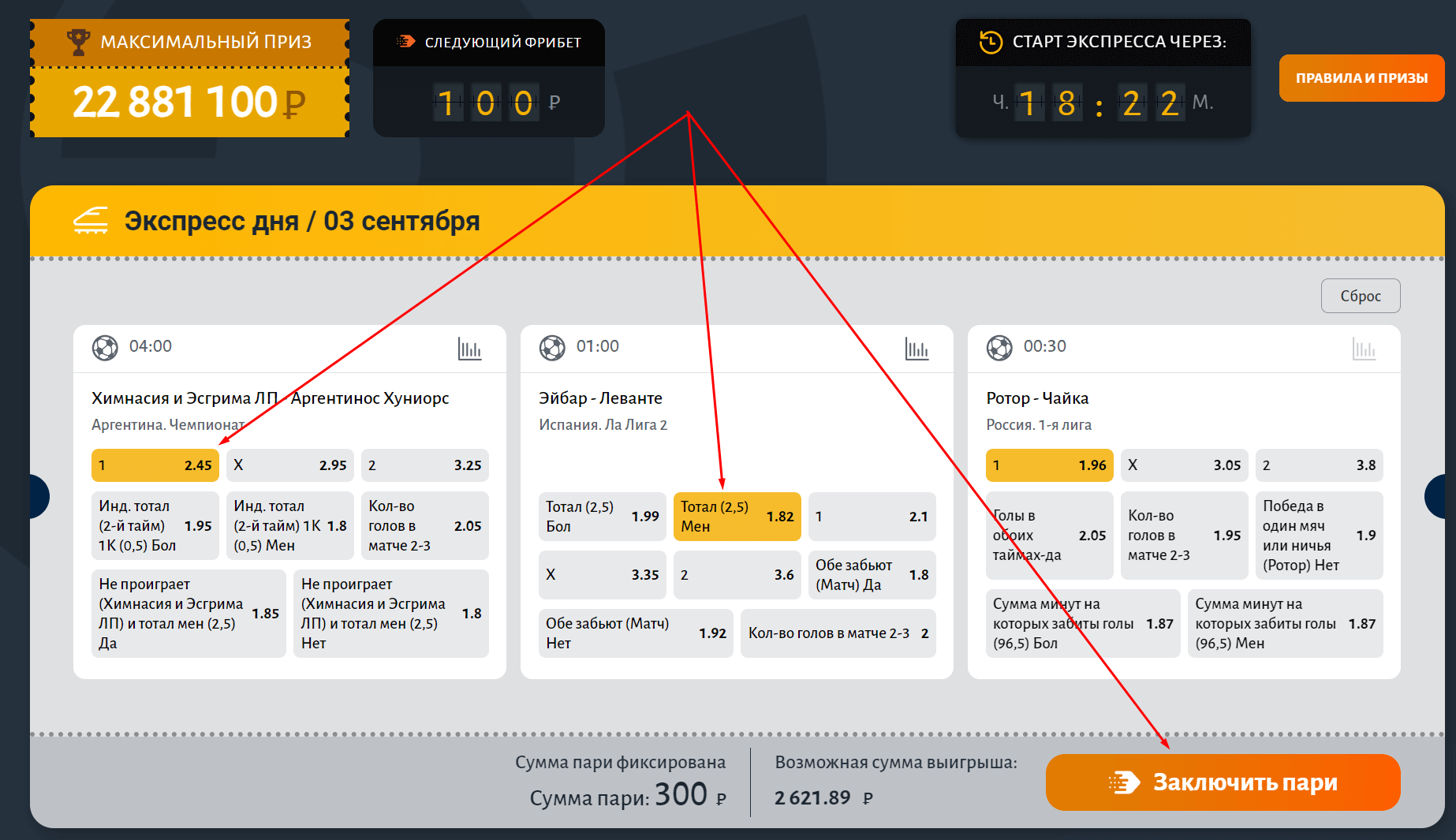Viewport: 1456px width, 840px height.
Task: Slide carousel to next matches
Action: click(x=1435, y=496)
